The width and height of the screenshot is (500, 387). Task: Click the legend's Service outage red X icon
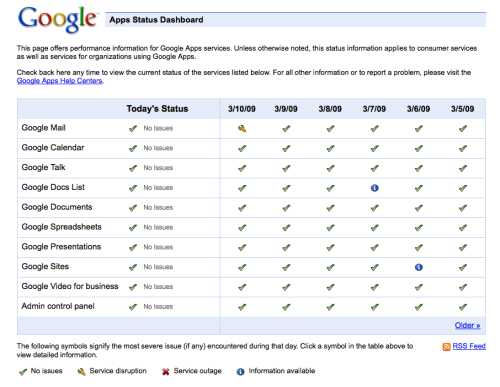(x=166, y=372)
